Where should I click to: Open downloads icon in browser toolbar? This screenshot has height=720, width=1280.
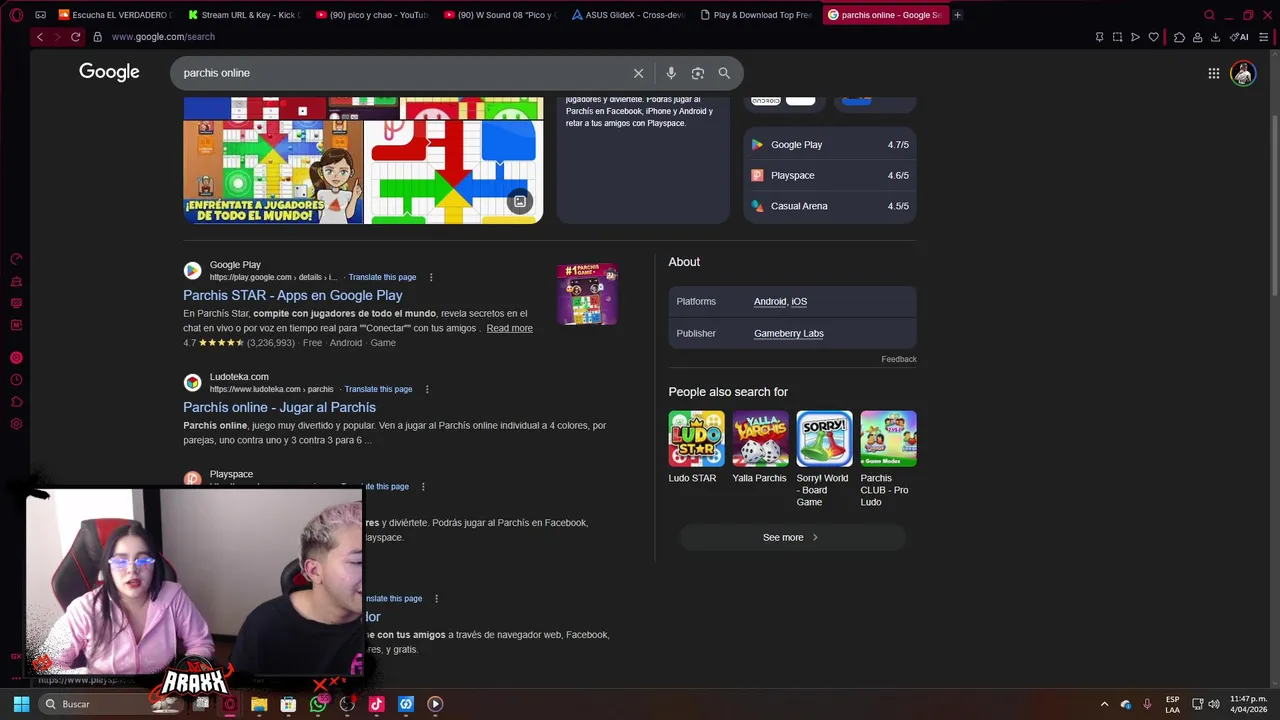coord(1215,37)
